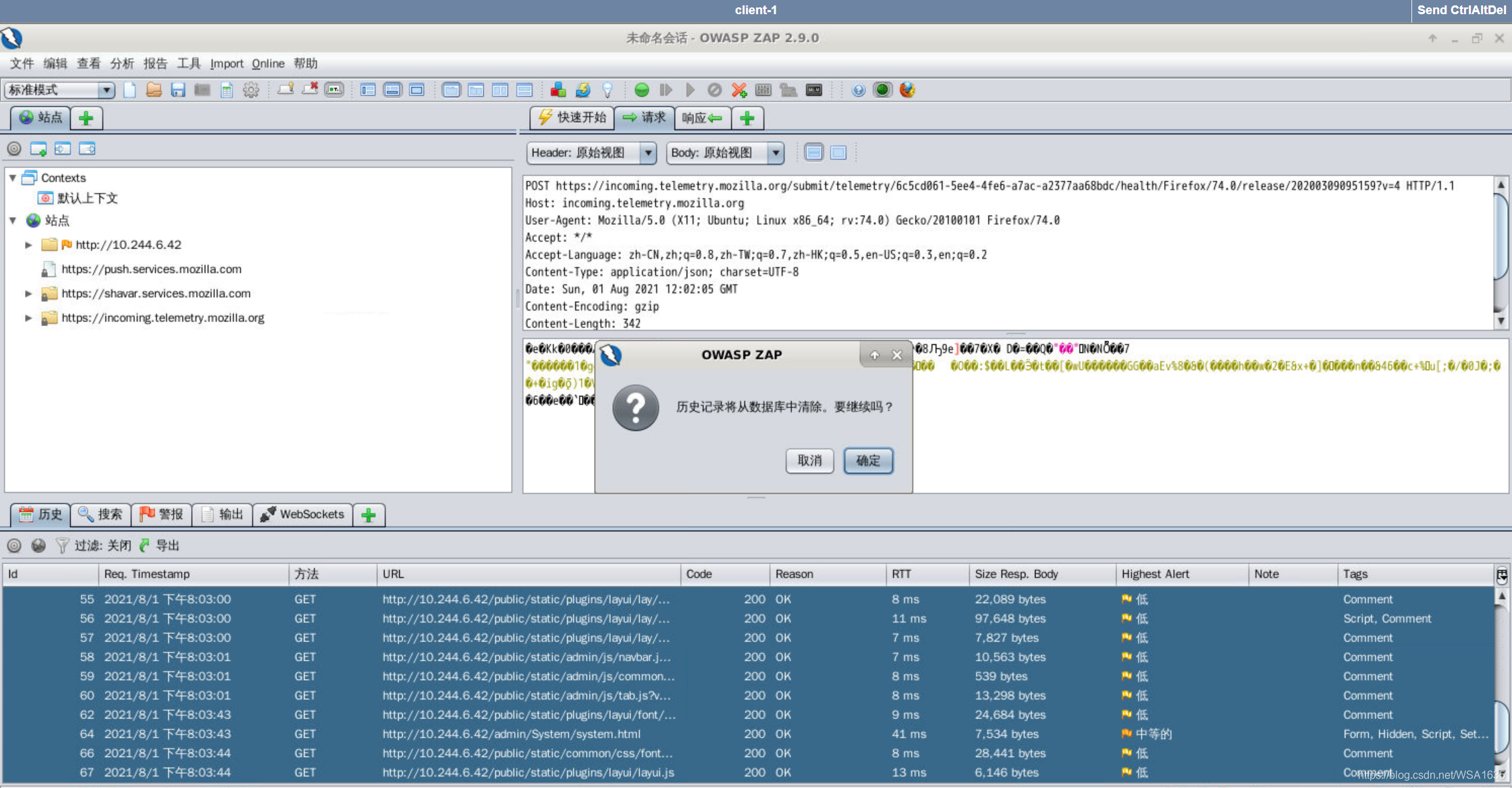Click 取消 in the OWASP ZAP dialog
The image size is (1512, 788).
coord(809,461)
